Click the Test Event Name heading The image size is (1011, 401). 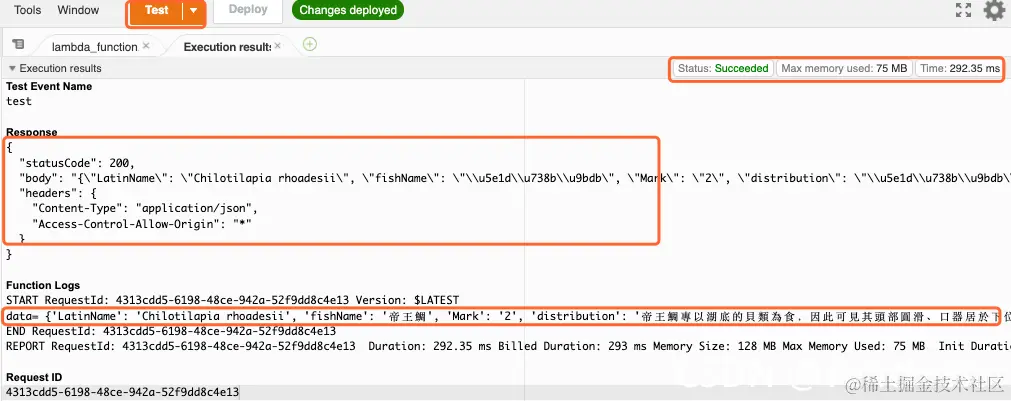pyautogui.click(x=49, y=86)
